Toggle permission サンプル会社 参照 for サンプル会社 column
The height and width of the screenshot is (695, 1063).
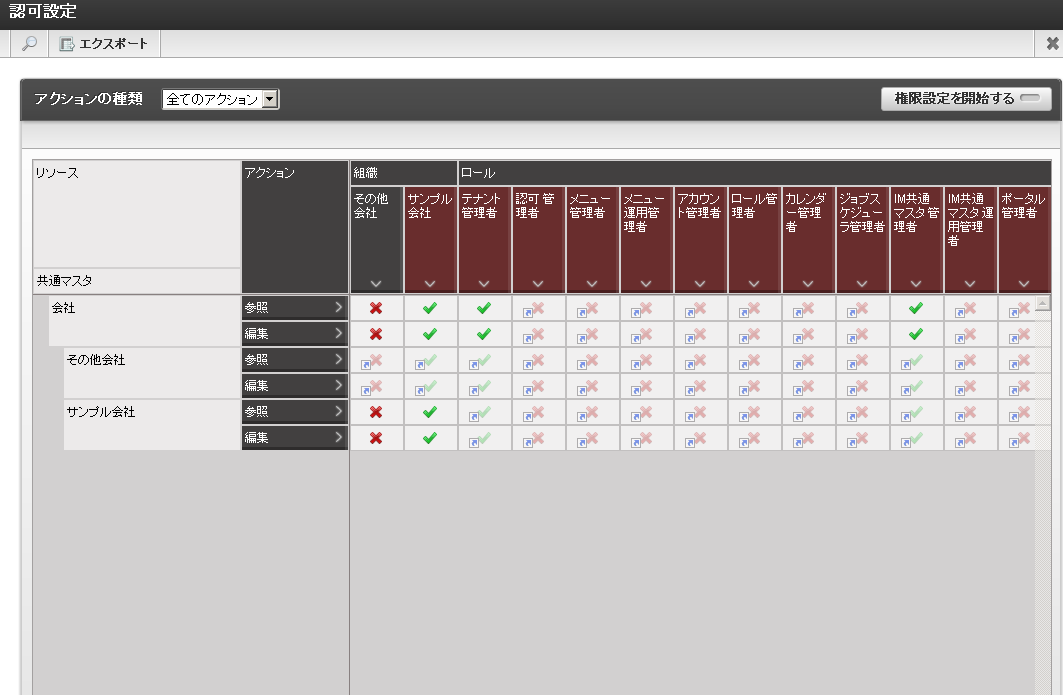click(x=430, y=412)
